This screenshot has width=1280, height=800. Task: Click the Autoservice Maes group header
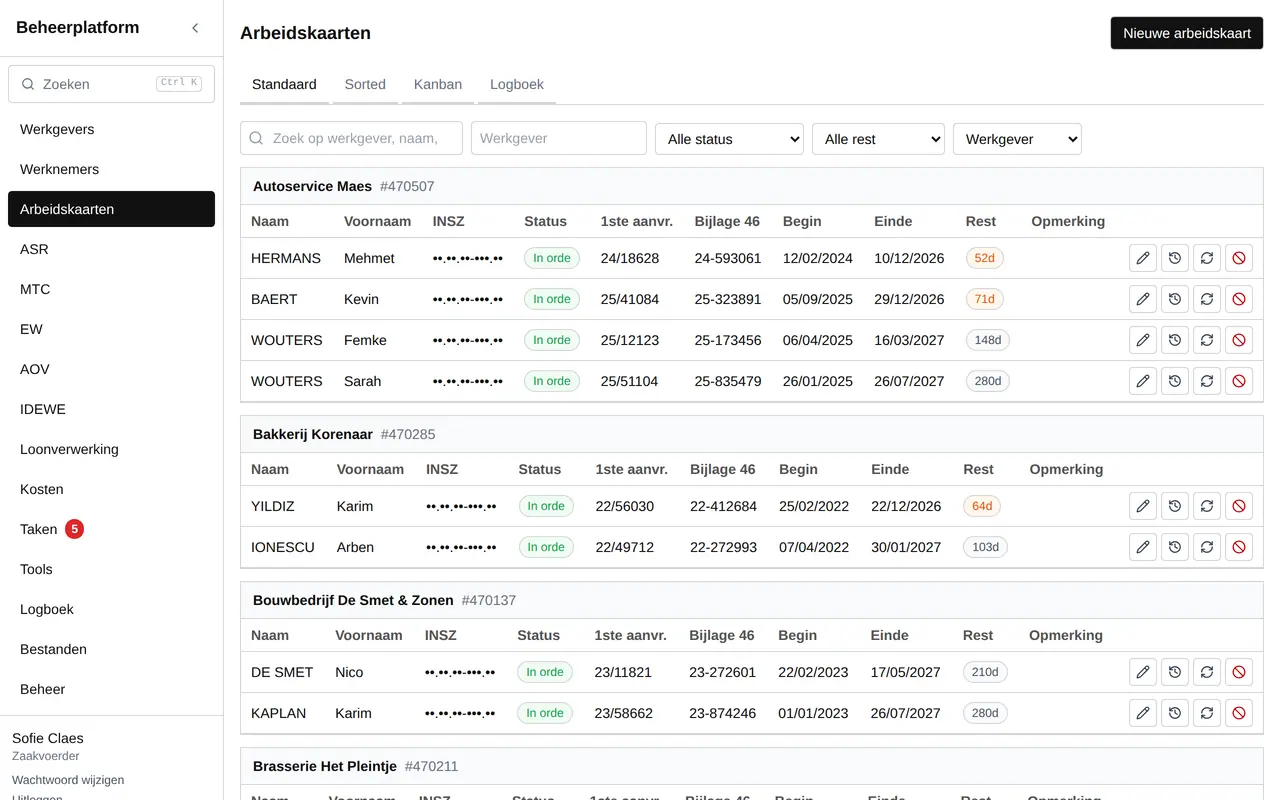click(751, 186)
